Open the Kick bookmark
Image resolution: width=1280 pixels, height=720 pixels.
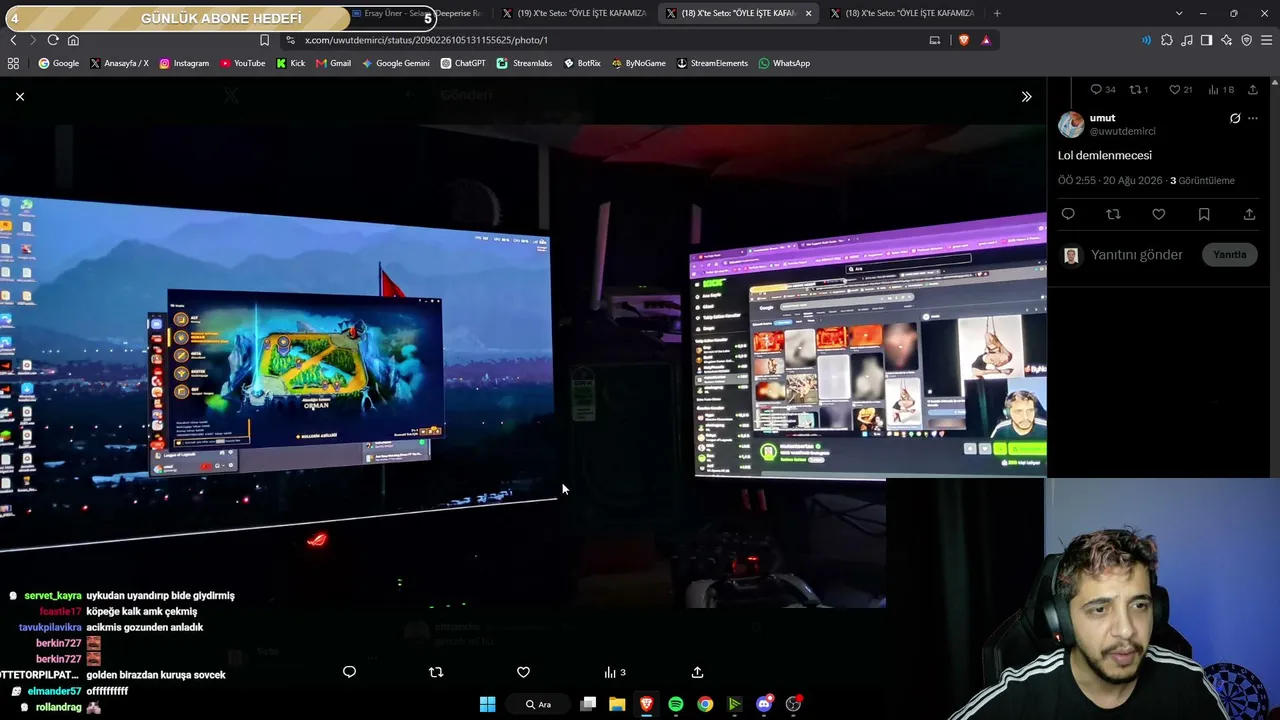click(291, 63)
